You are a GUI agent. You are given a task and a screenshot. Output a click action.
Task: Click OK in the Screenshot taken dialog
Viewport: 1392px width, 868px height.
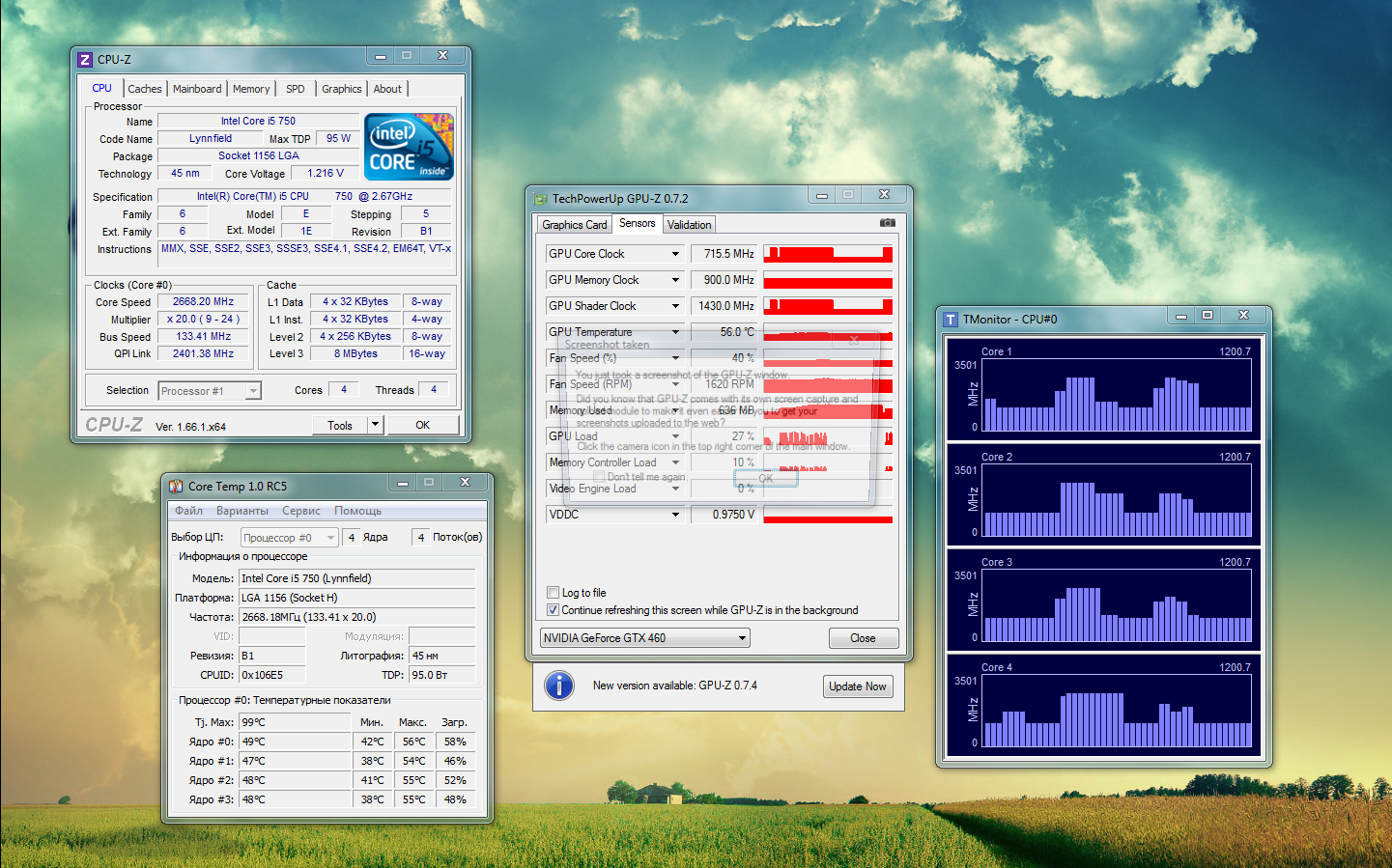pyautogui.click(x=766, y=478)
